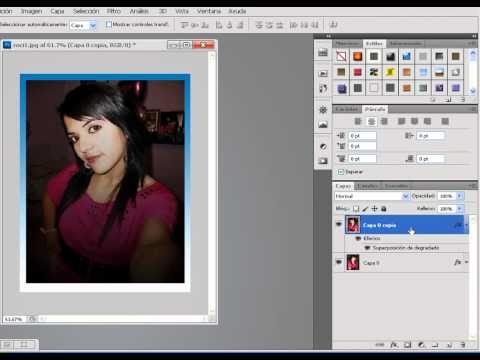Switch to the Canales tab

coord(367,186)
